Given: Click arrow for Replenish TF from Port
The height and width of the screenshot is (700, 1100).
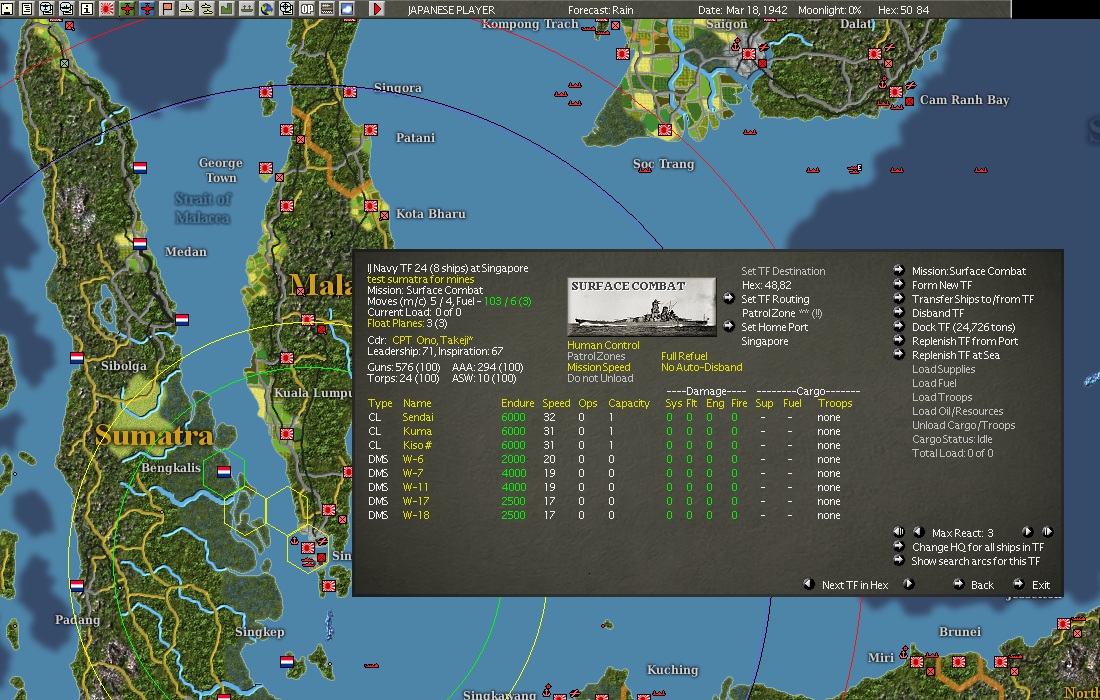Looking at the screenshot, I should [x=899, y=340].
